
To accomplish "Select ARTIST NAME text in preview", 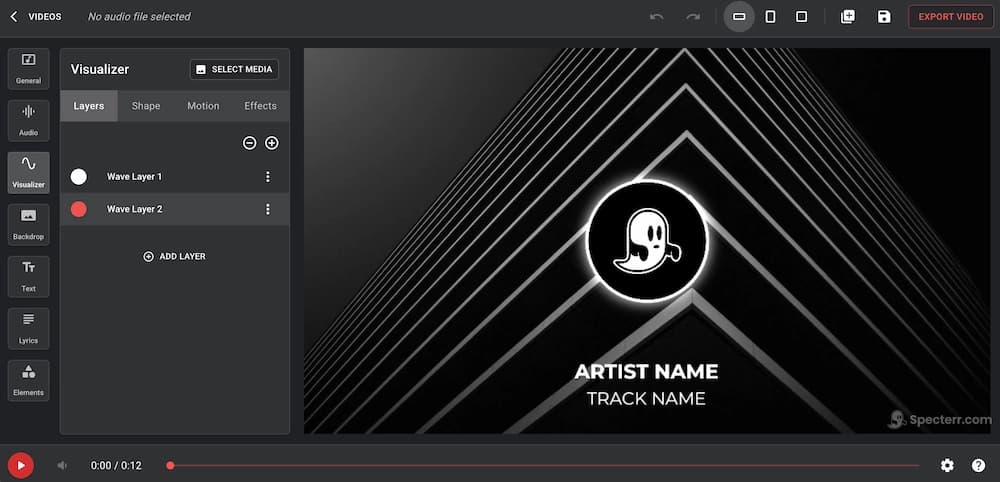I will tap(646, 372).
